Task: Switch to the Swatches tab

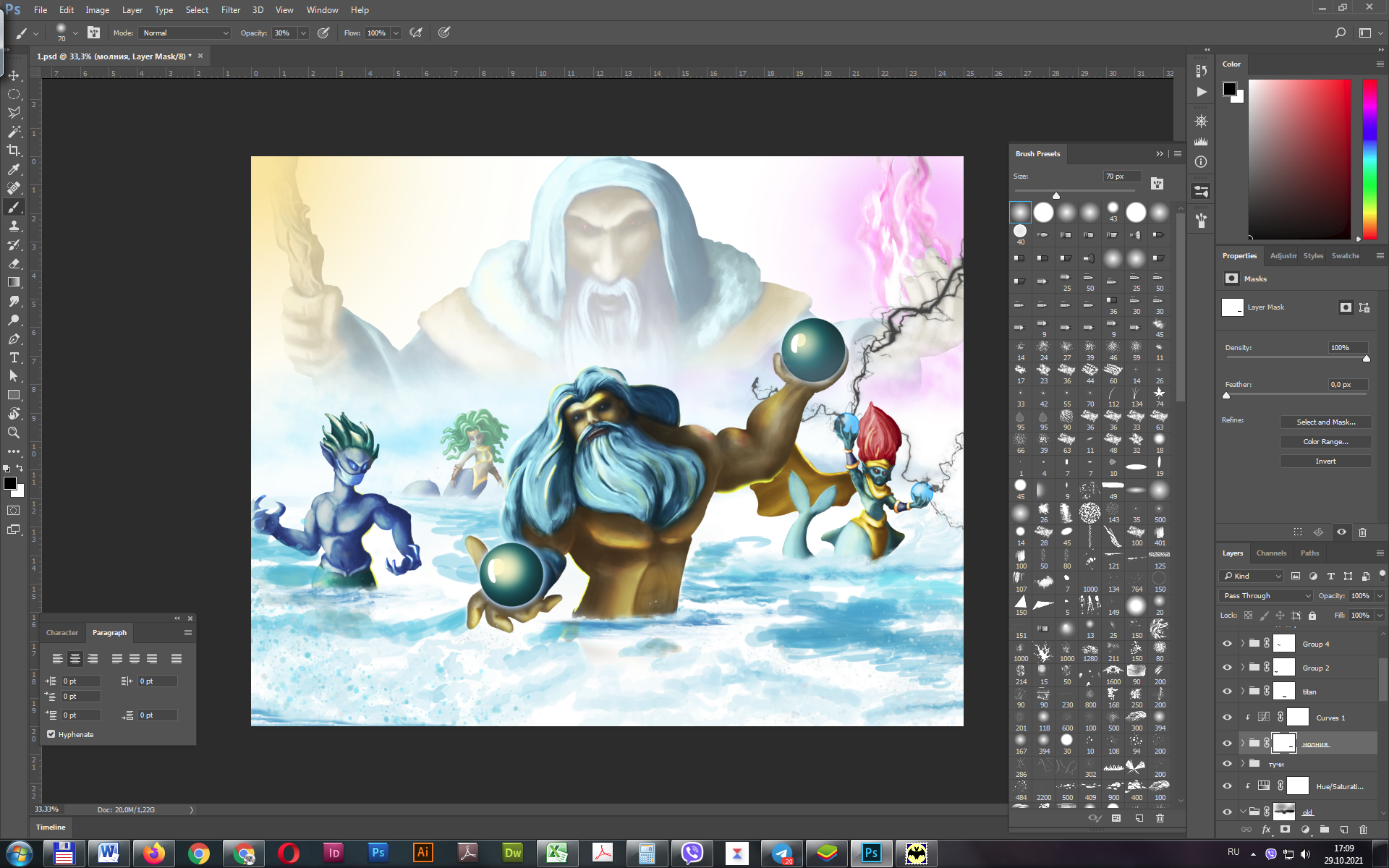Action: pyautogui.click(x=1346, y=256)
